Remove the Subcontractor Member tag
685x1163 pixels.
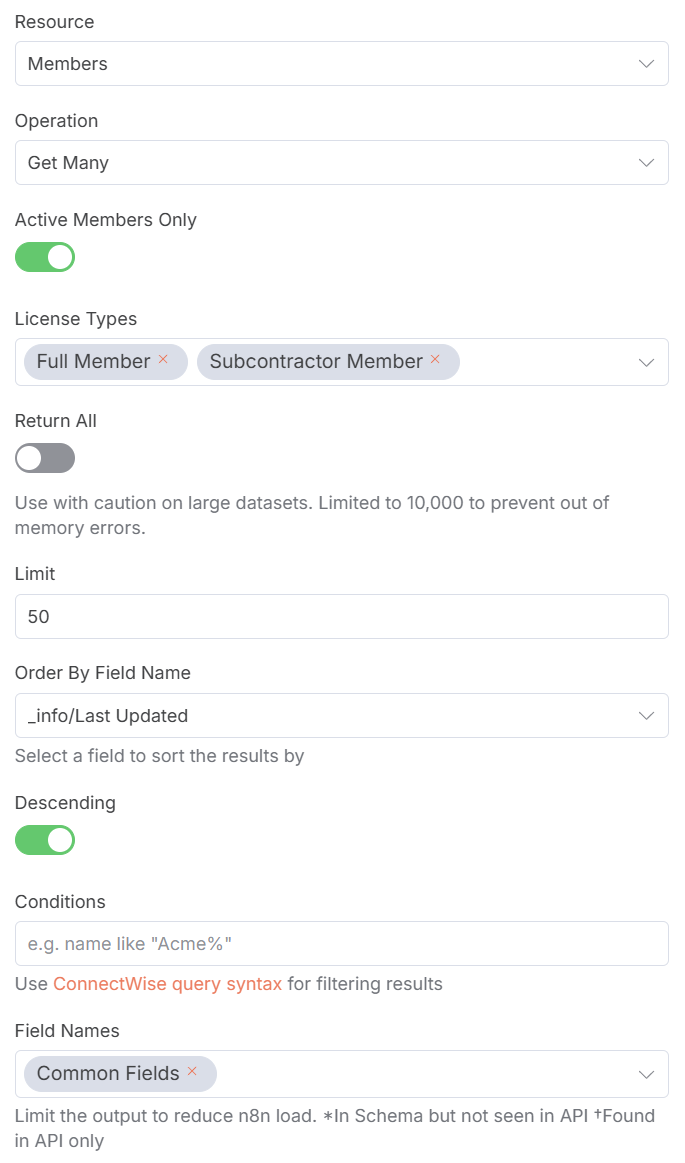[x=435, y=360]
